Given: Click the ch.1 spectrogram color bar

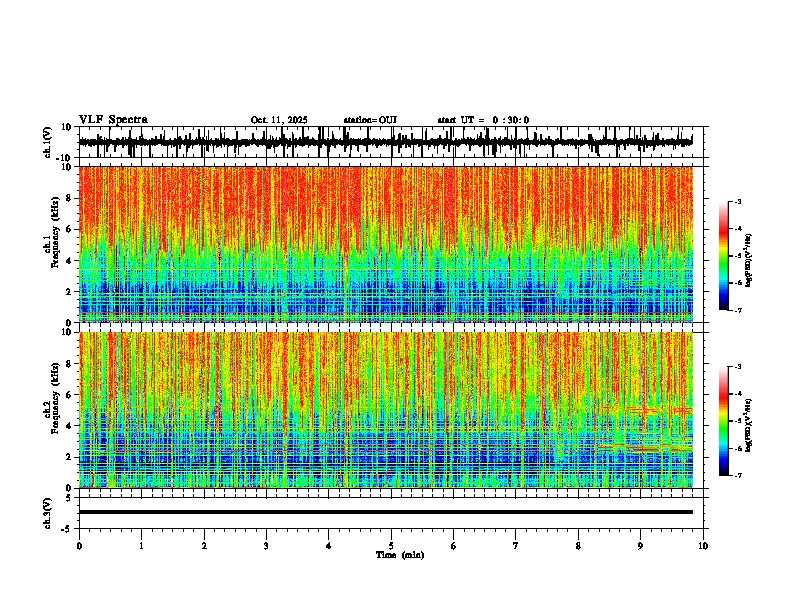Looking at the screenshot, I should 724,256.
